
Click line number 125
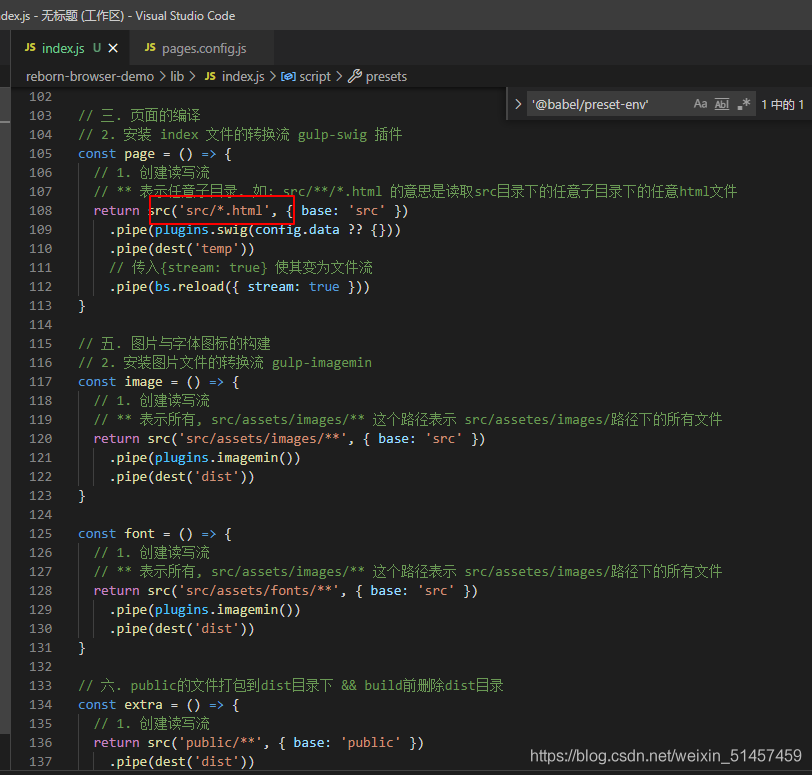click(x=41, y=534)
